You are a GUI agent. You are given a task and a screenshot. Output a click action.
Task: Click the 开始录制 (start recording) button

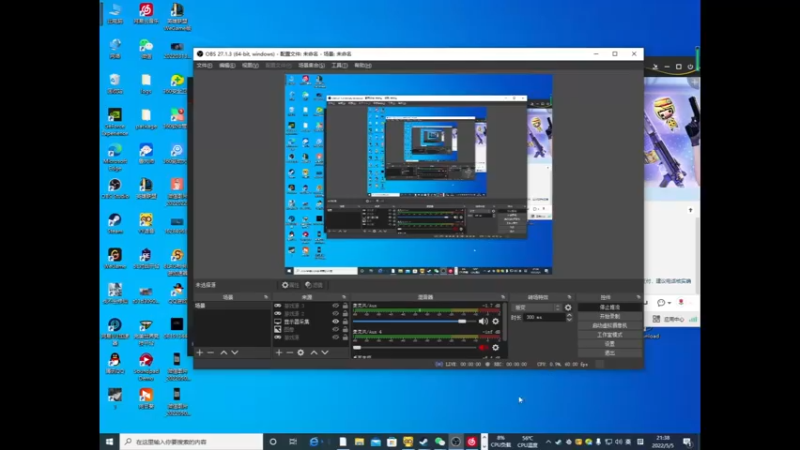click(x=609, y=316)
